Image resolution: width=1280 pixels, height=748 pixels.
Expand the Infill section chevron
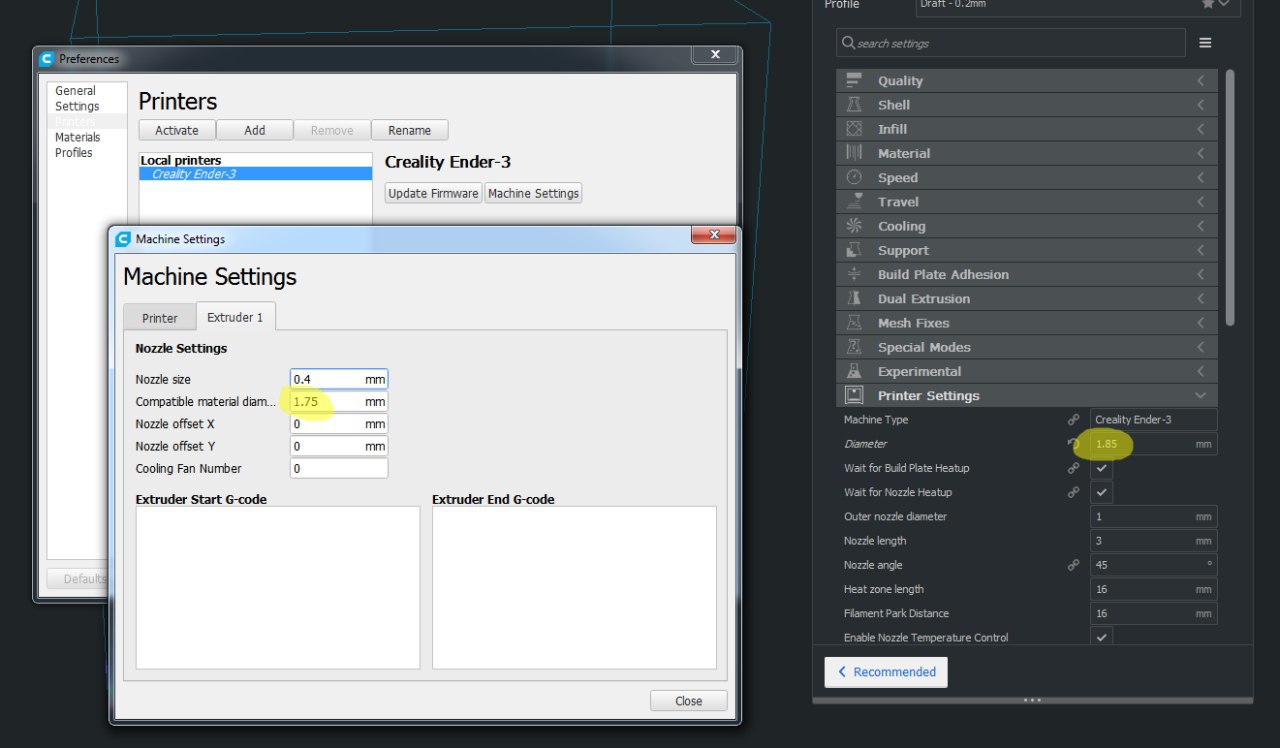pos(1201,129)
